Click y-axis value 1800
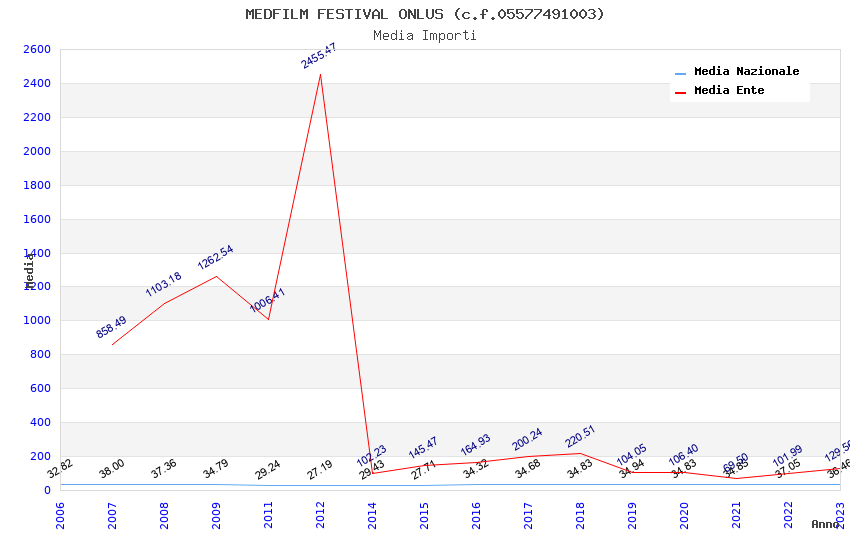This screenshot has width=850, height=550. (x=37, y=185)
